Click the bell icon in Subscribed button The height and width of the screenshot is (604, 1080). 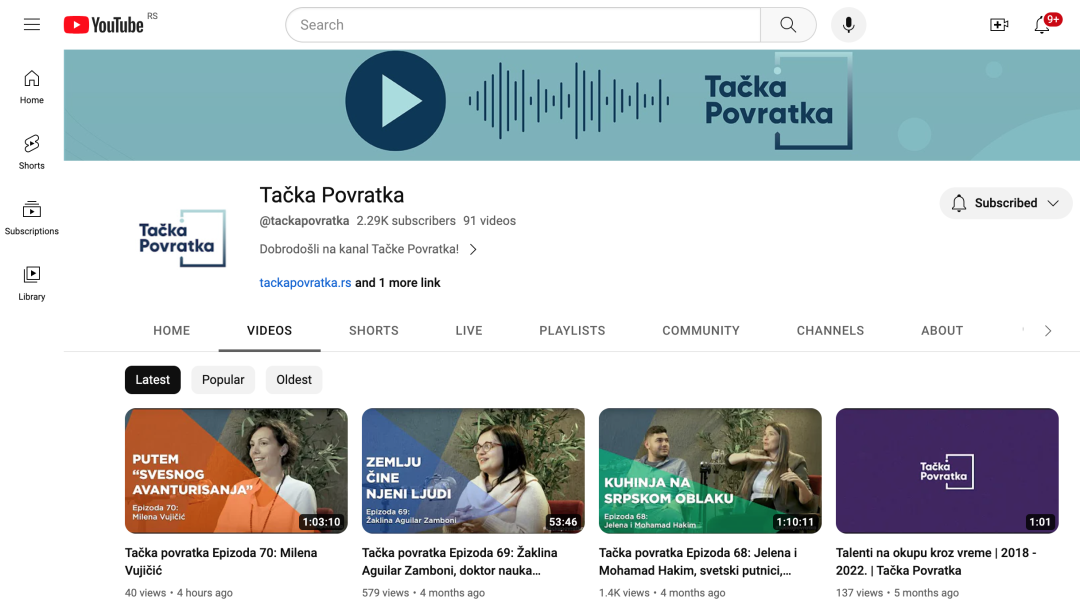coord(959,203)
